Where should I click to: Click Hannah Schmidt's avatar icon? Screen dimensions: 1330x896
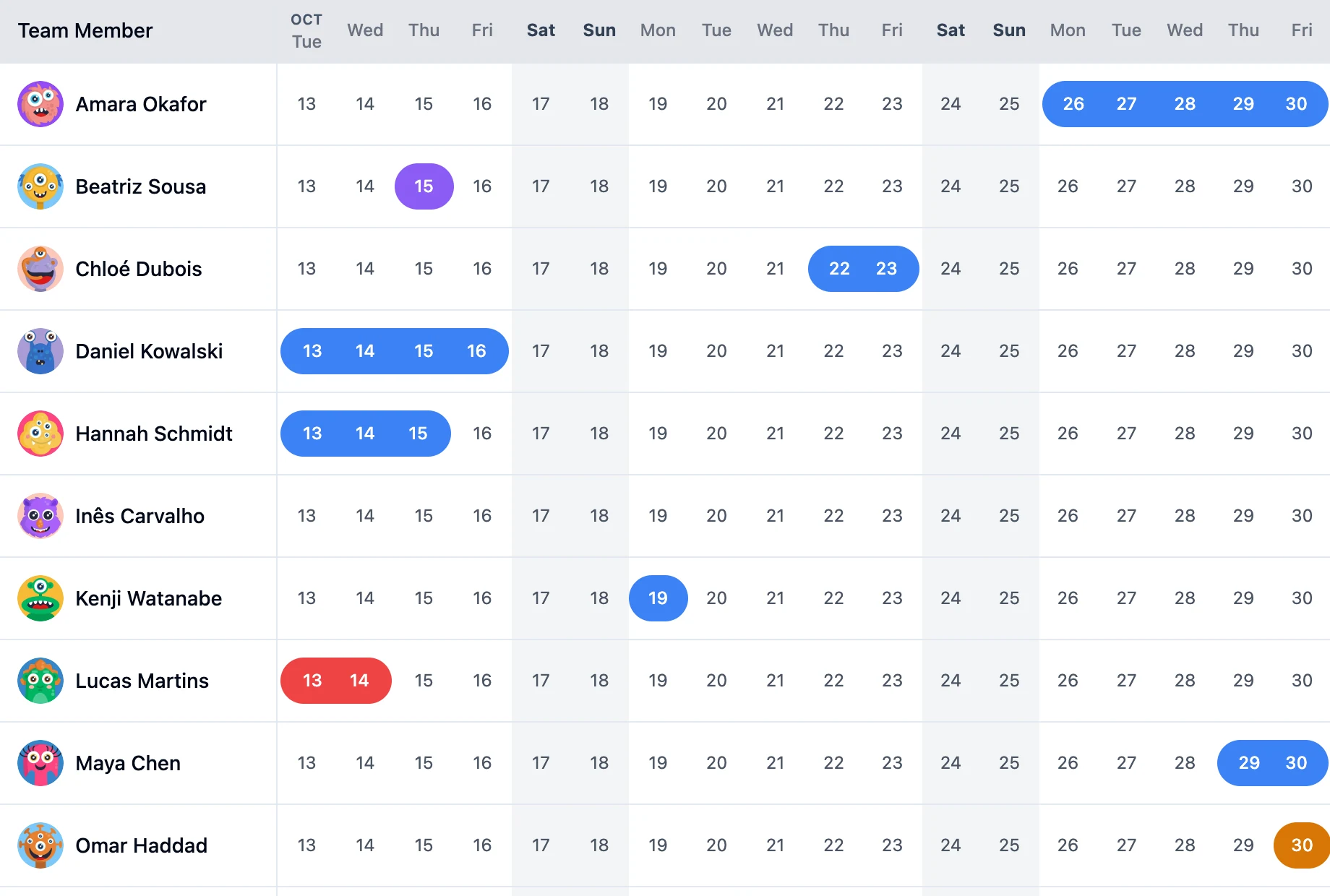[40, 434]
